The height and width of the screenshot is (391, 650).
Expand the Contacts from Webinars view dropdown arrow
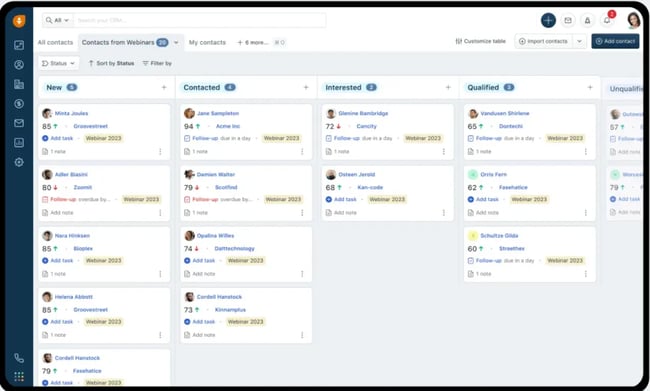coord(176,42)
